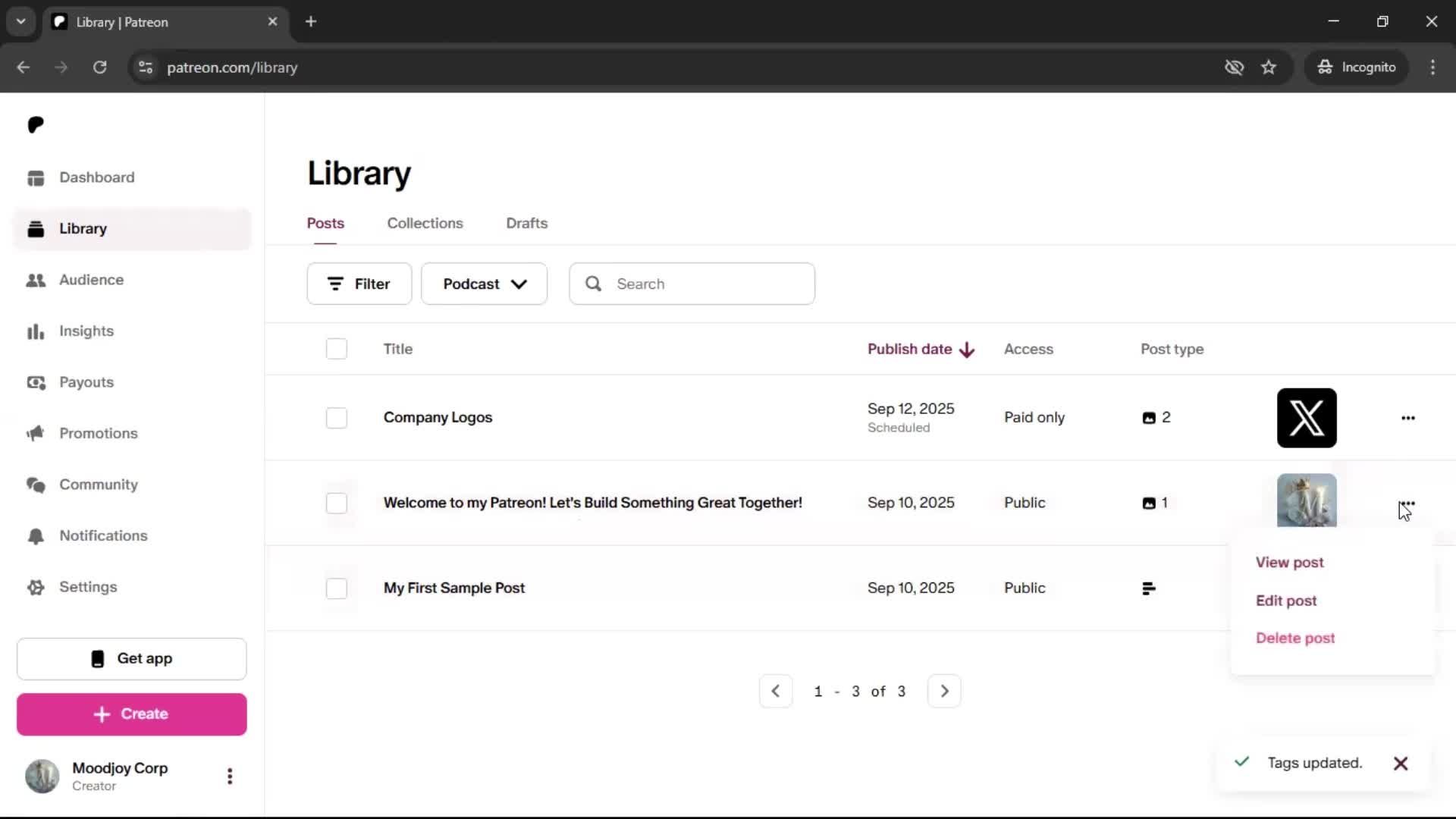Viewport: 1456px width, 819px height.
Task: Click the Create button
Action: 132,714
